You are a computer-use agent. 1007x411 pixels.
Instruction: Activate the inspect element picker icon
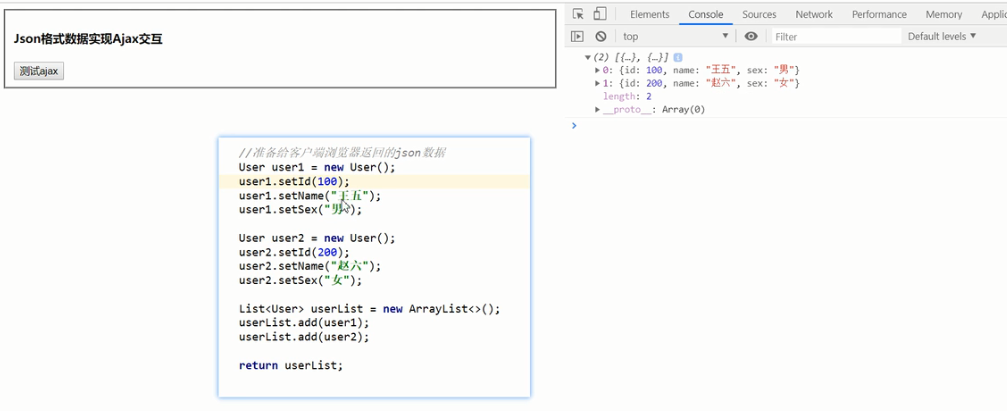point(578,14)
